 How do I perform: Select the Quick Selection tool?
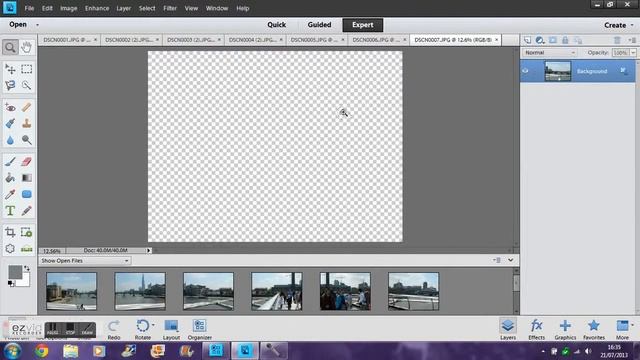pyautogui.click(x=27, y=85)
